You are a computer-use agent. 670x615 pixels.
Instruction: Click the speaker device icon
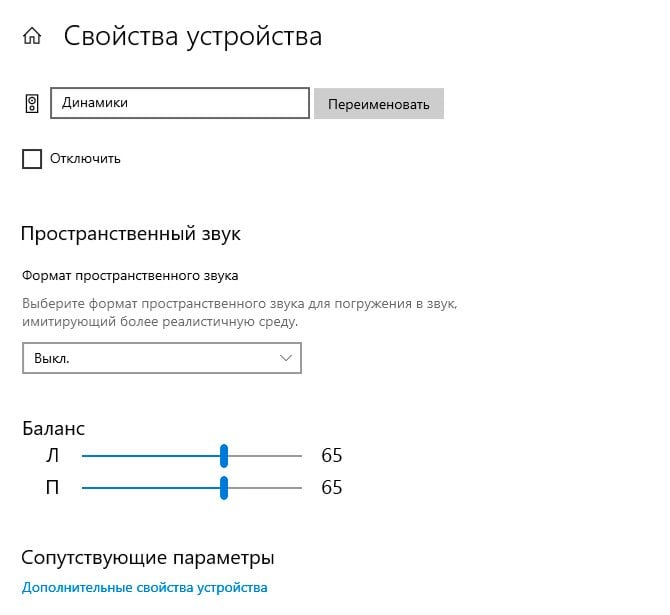(32, 103)
